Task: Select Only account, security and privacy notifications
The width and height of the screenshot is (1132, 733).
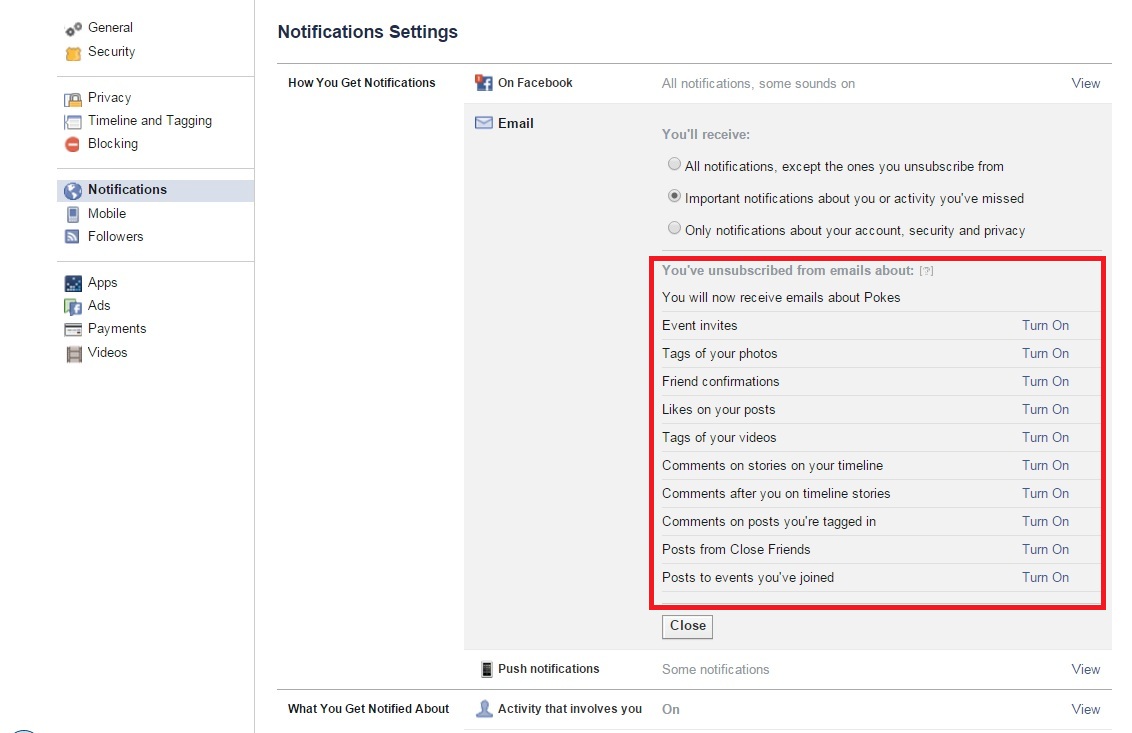Action: point(675,229)
